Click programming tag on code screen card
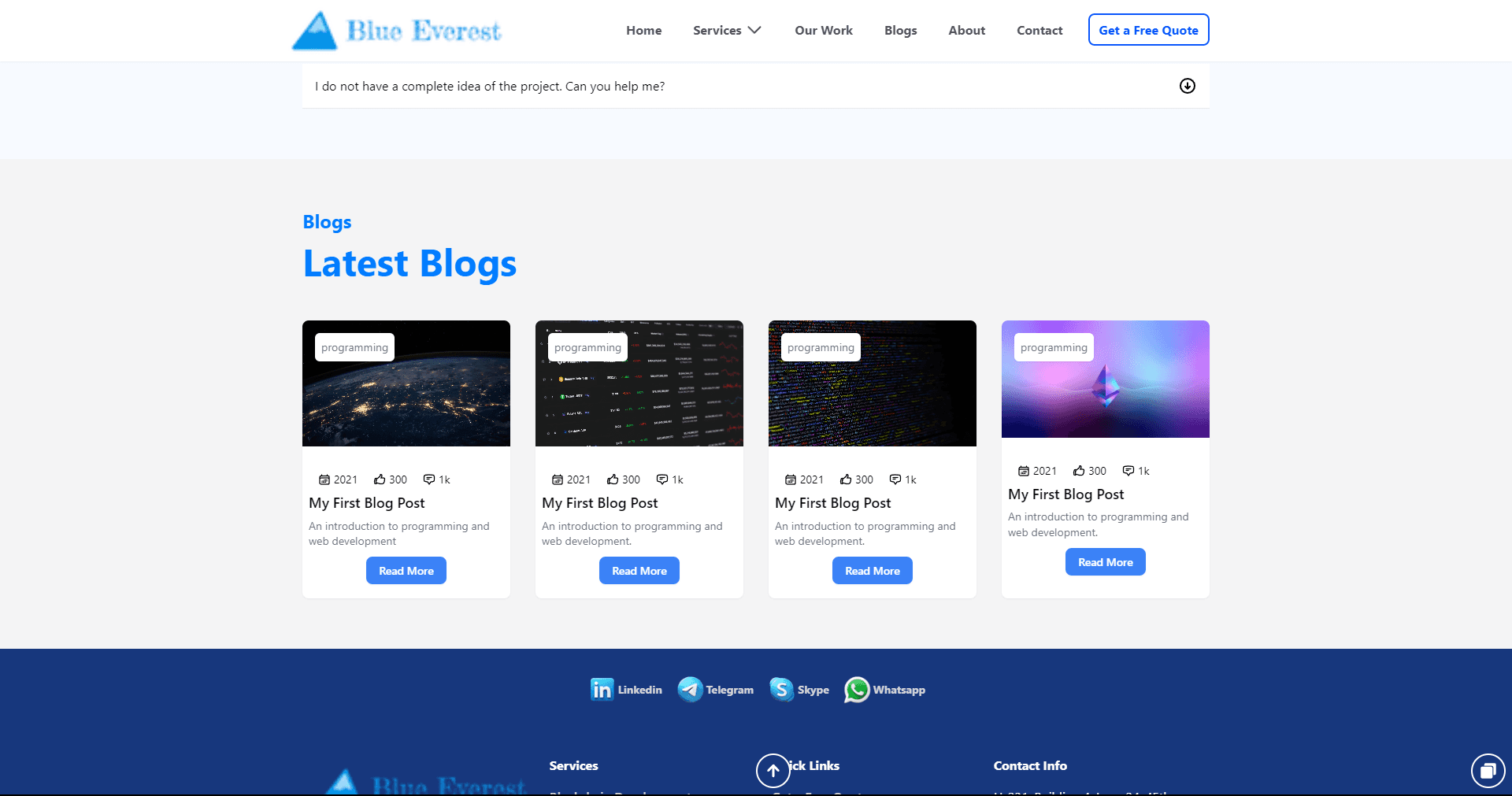 coord(821,347)
